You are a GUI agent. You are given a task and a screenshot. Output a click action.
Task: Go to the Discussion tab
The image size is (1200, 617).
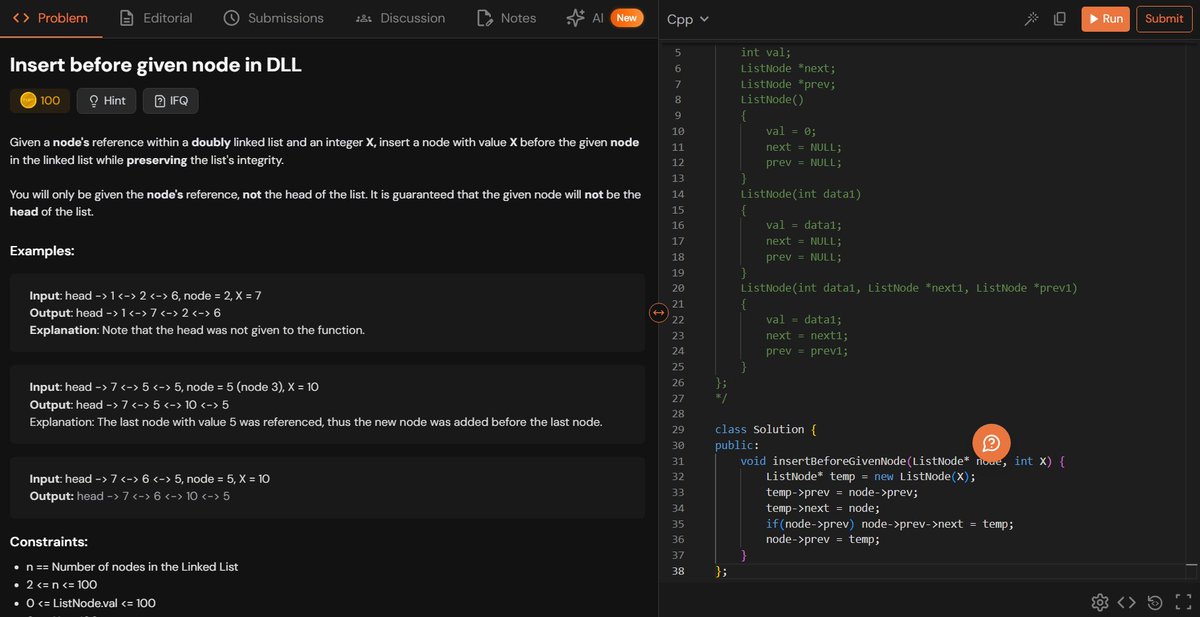point(400,18)
